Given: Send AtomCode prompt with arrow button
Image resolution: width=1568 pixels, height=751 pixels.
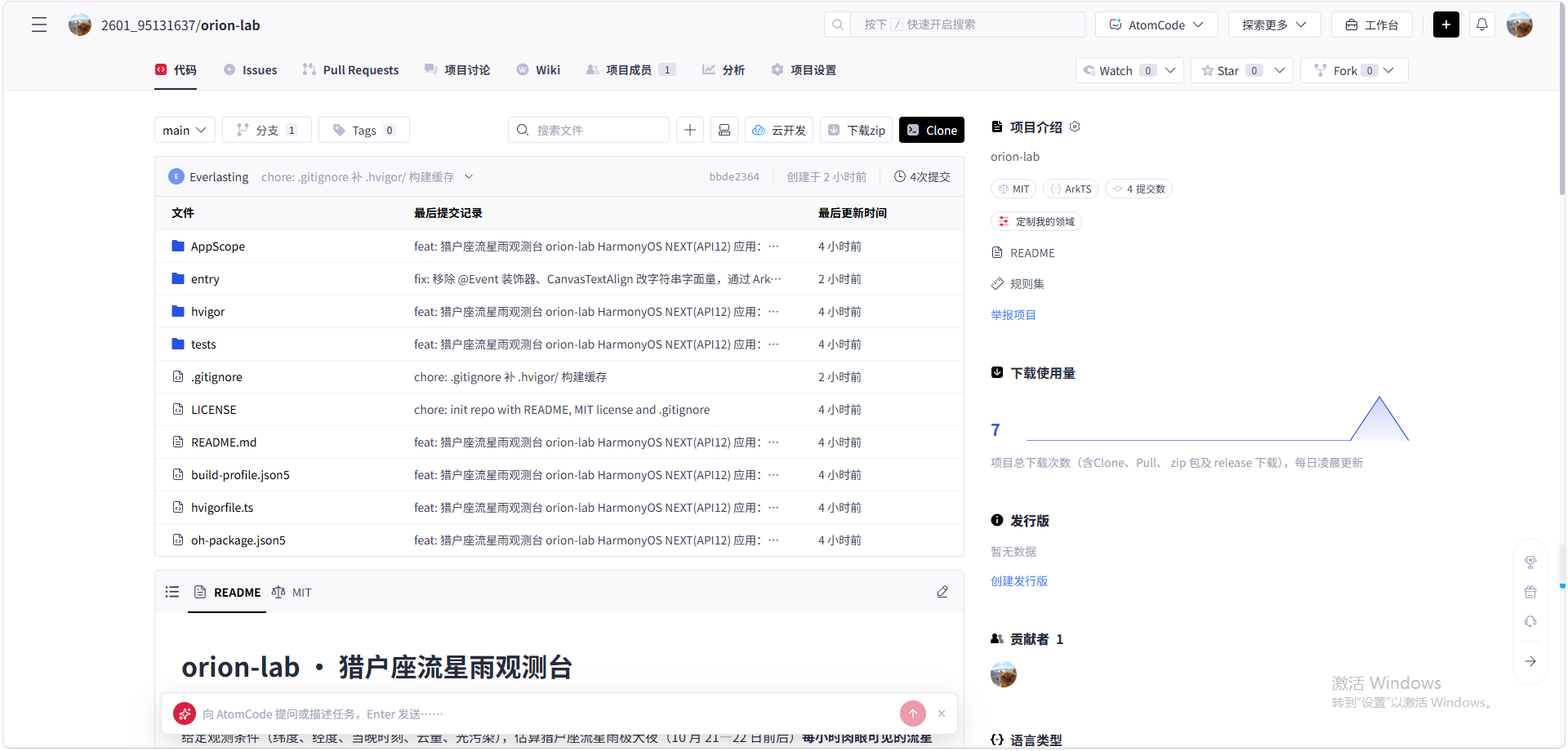Looking at the screenshot, I should (x=913, y=713).
